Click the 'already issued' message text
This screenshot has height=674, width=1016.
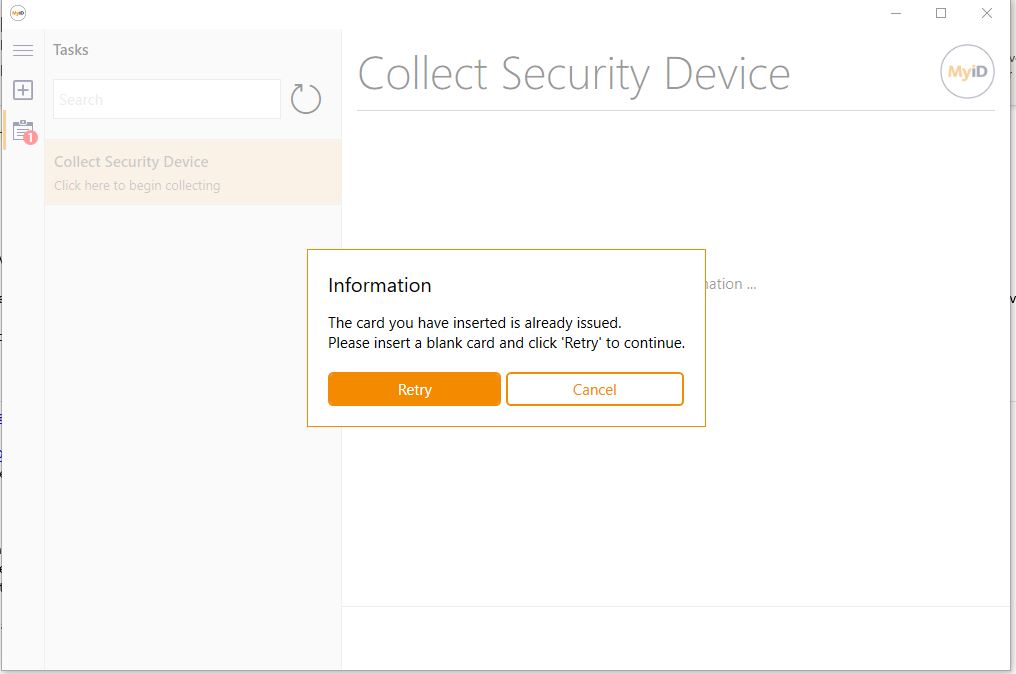click(x=474, y=323)
